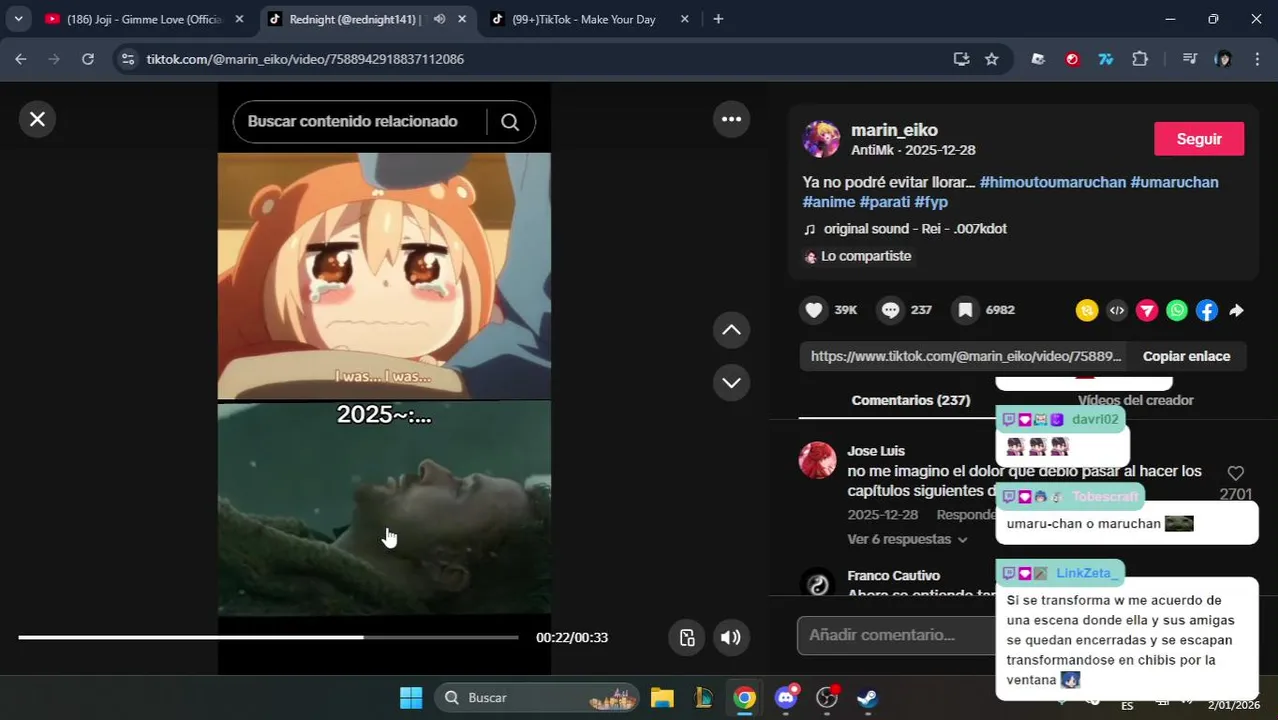Open League of Legends from taskbar
1278x720 pixels.
[x=704, y=698]
